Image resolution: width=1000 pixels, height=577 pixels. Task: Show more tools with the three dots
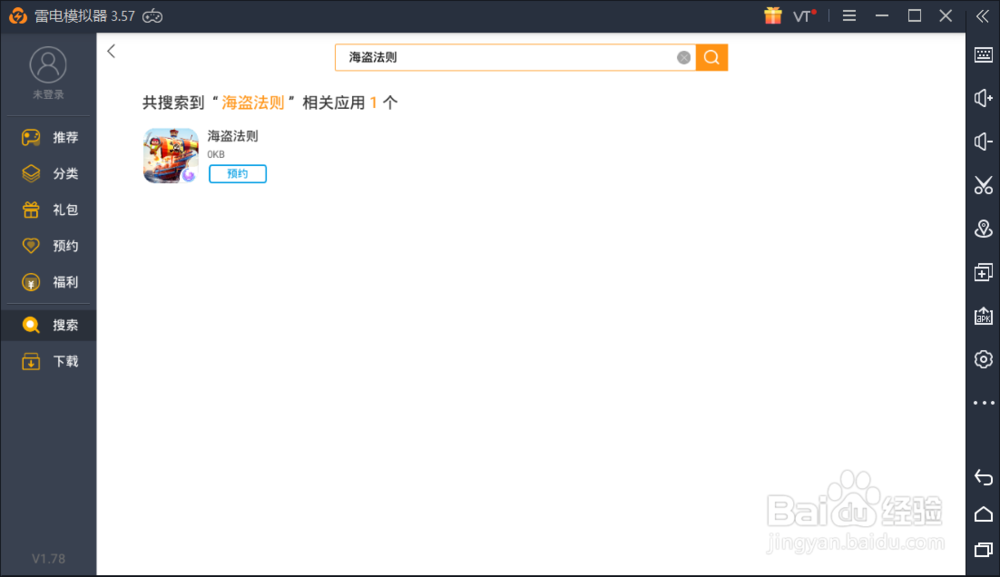click(983, 403)
